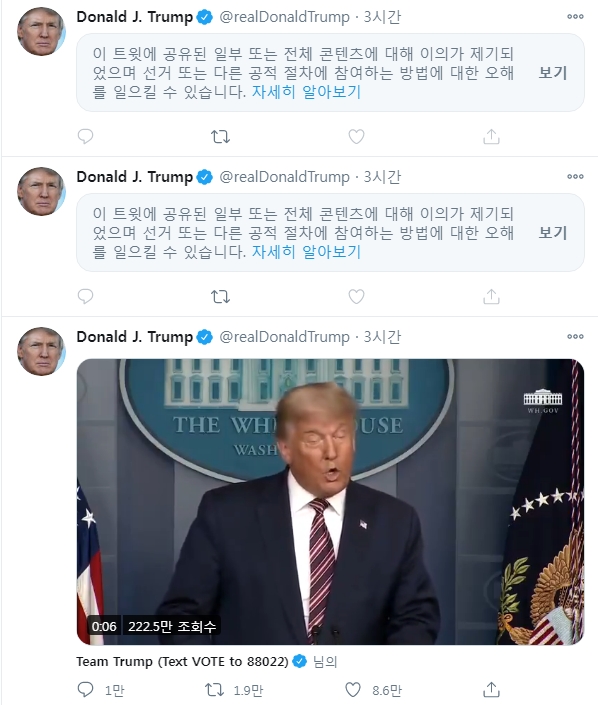Retweet the video tweet with 1.9만 retweets
598x705 pixels.
click(214, 690)
